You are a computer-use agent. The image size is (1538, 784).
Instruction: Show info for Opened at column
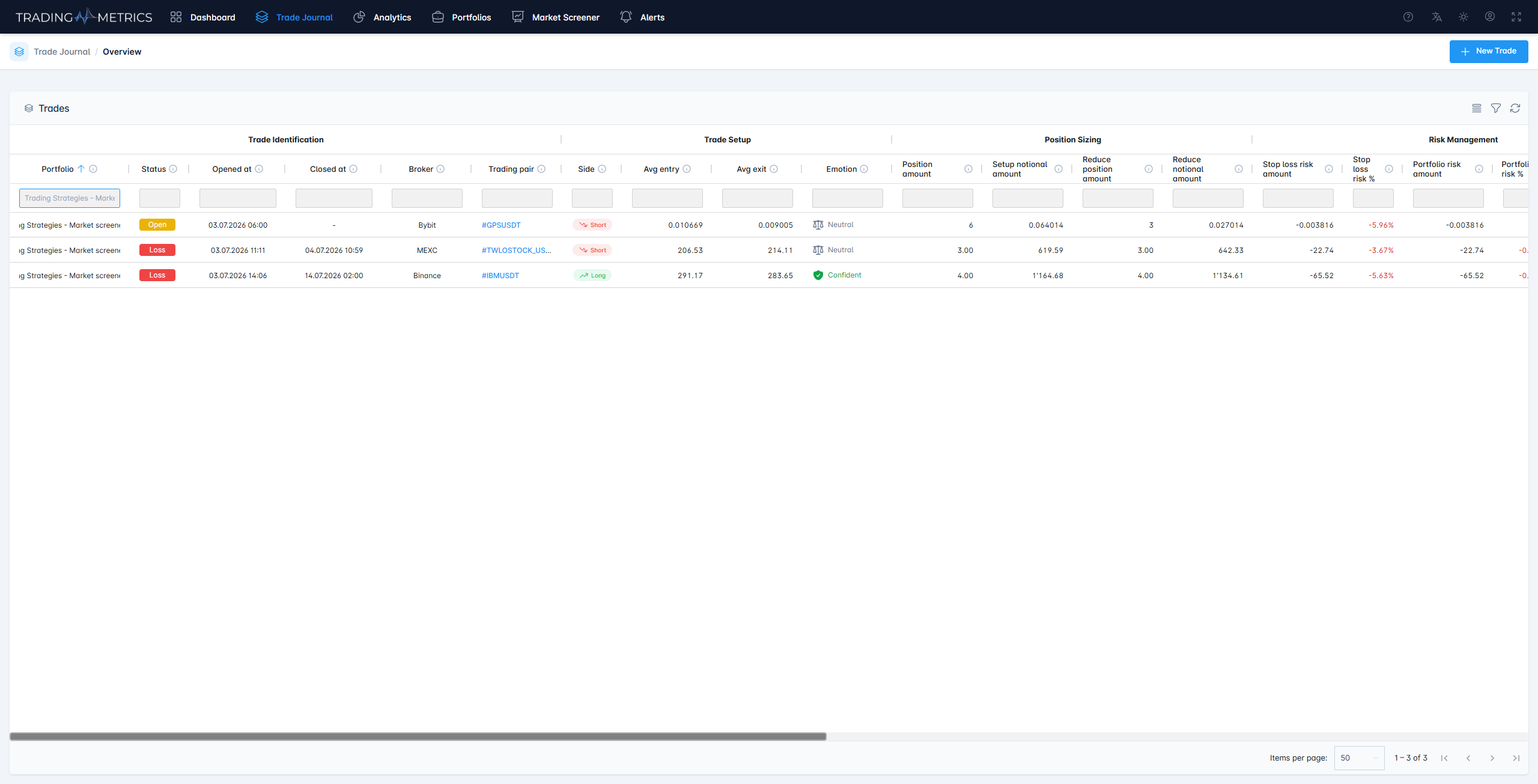(259, 169)
